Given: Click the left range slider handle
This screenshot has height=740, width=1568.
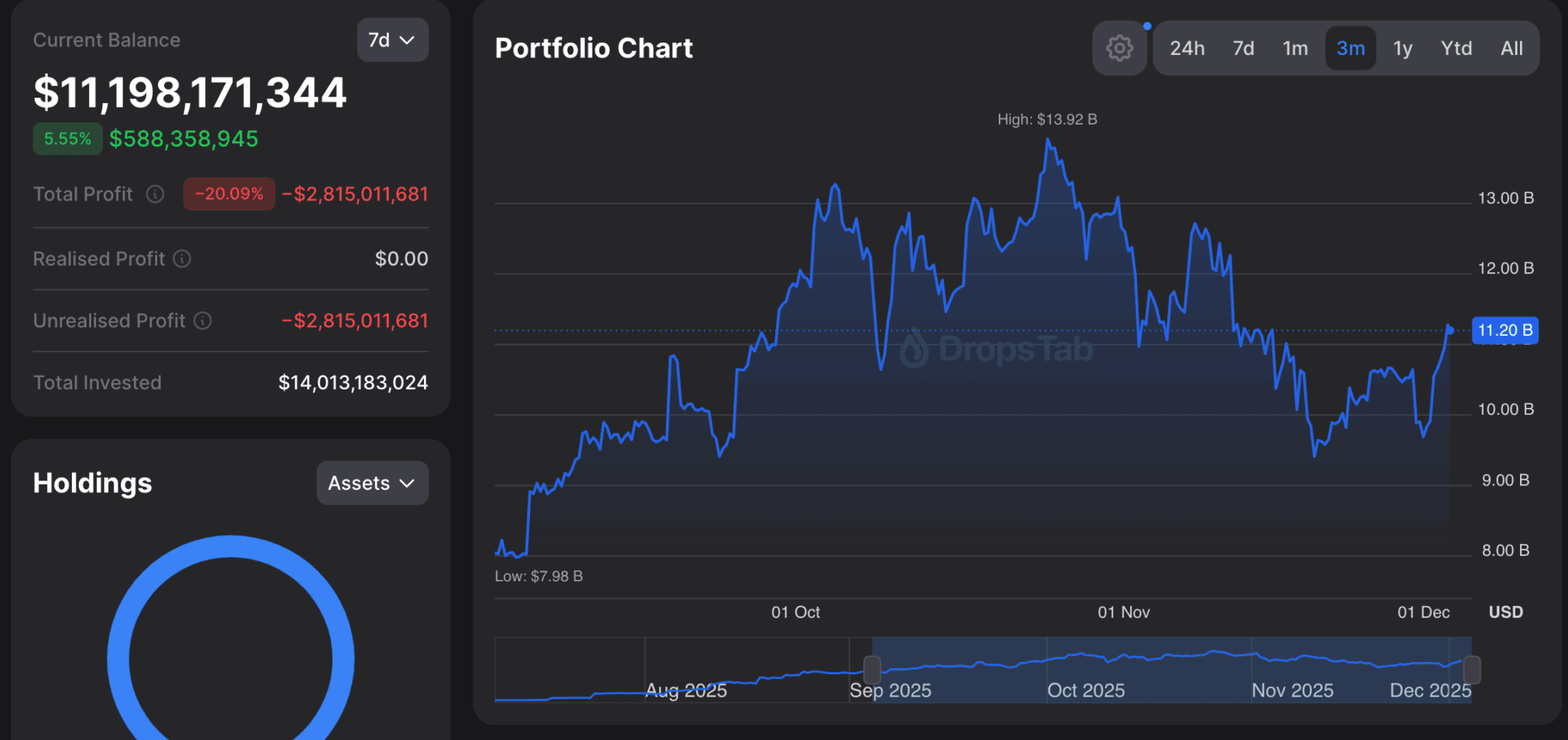Looking at the screenshot, I should pos(872,670).
